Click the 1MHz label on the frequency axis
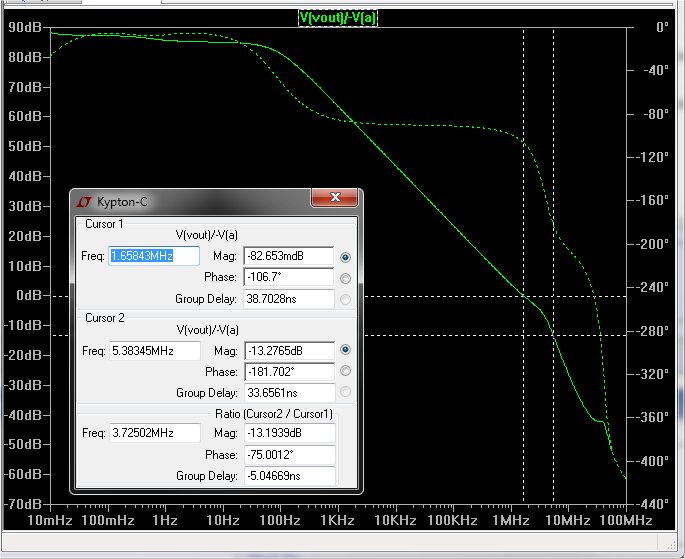The width and height of the screenshot is (685, 559). (511, 521)
